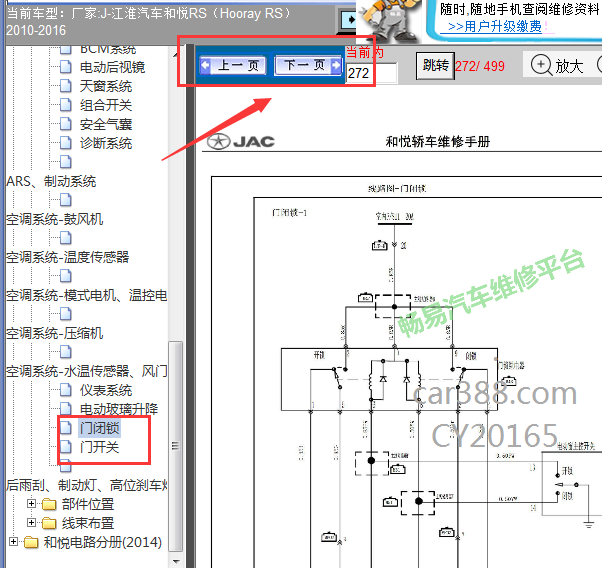This screenshot has width=602, height=568.
Task: Expand the 和悦电路分册(2014) folder
Action: 13,542
